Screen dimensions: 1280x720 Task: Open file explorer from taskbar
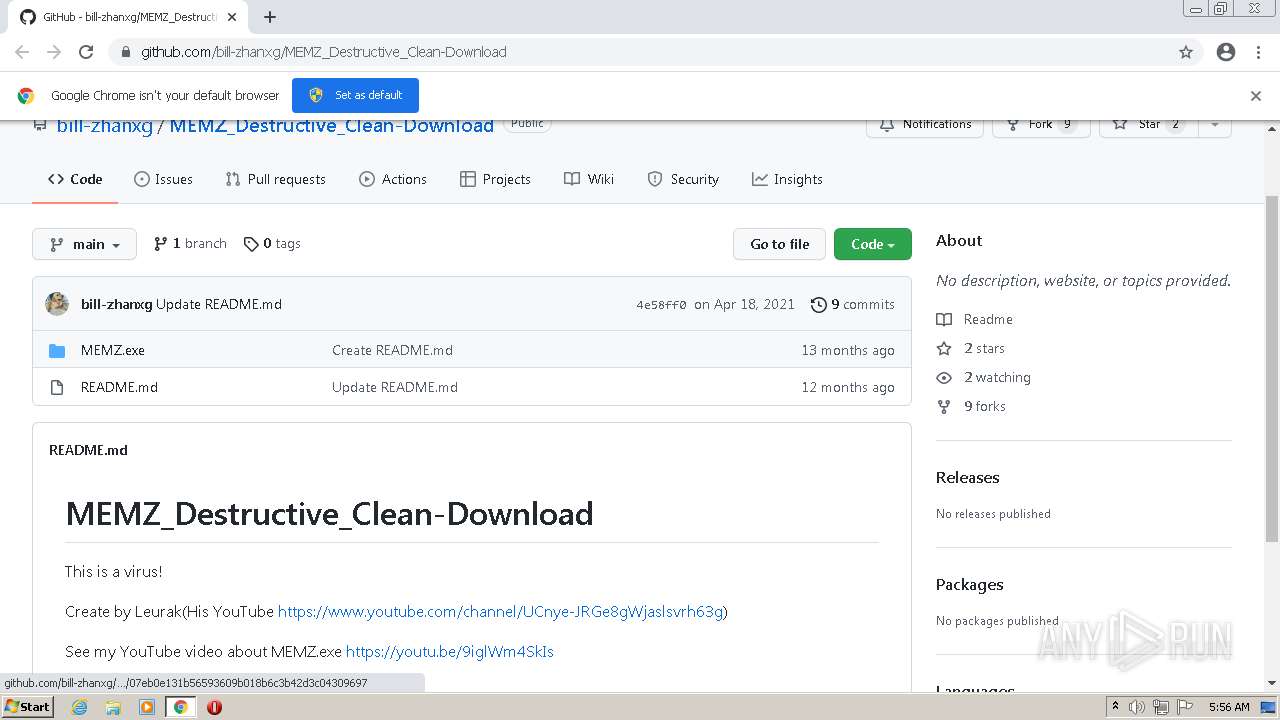(113, 707)
